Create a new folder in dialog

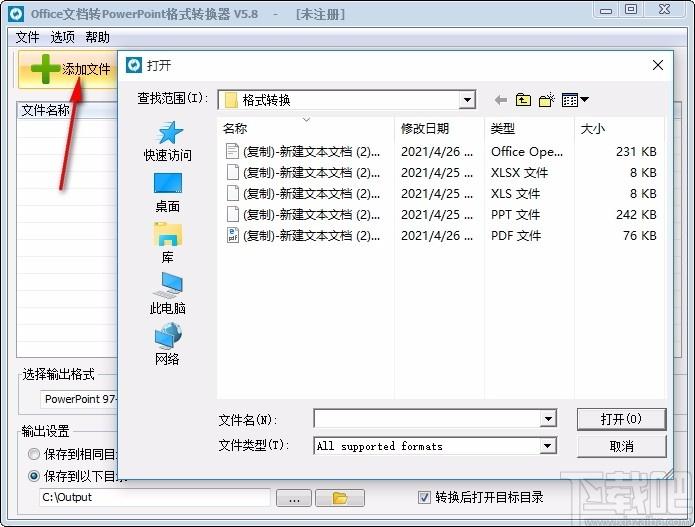pos(547,100)
